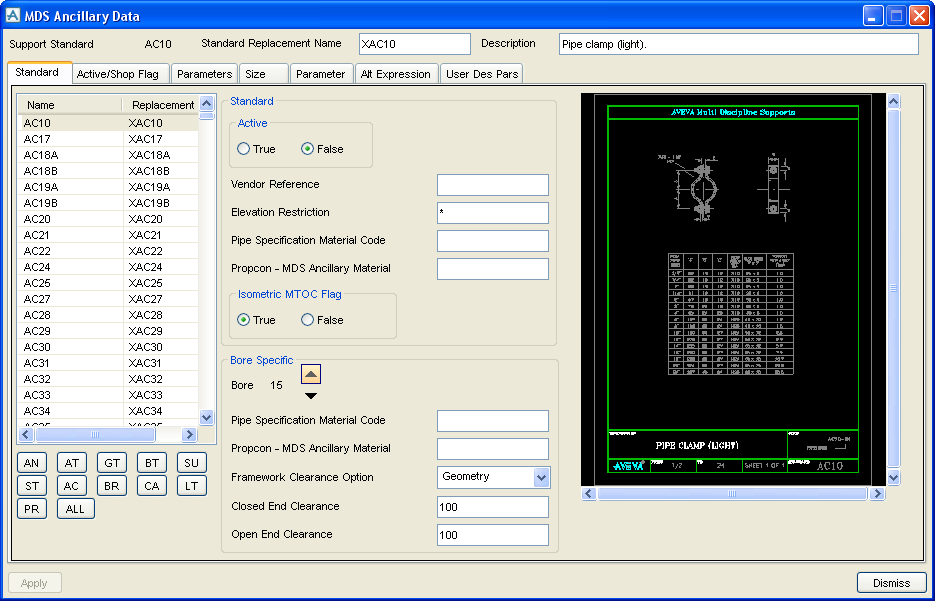Switch to the Size tab
Image resolution: width=935 pixels, height=601 pixels.
pyautogui.click(x=264, y=74)
